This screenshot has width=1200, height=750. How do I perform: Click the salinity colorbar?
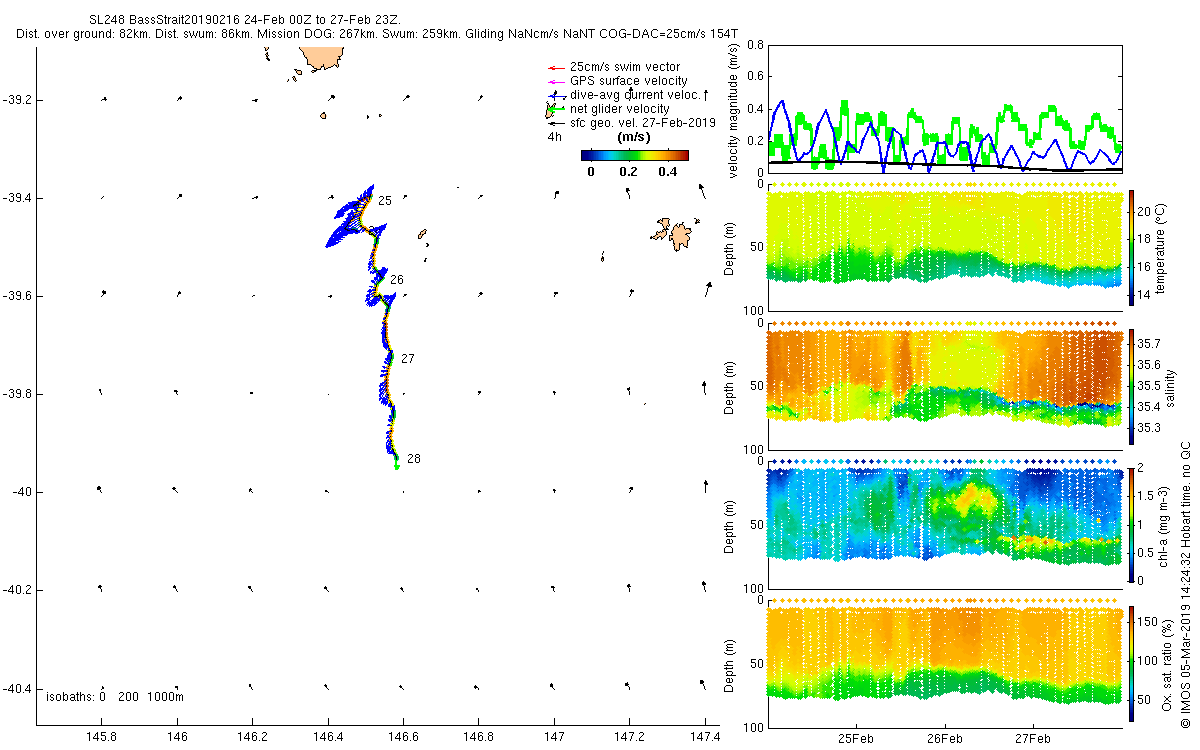1132,386
